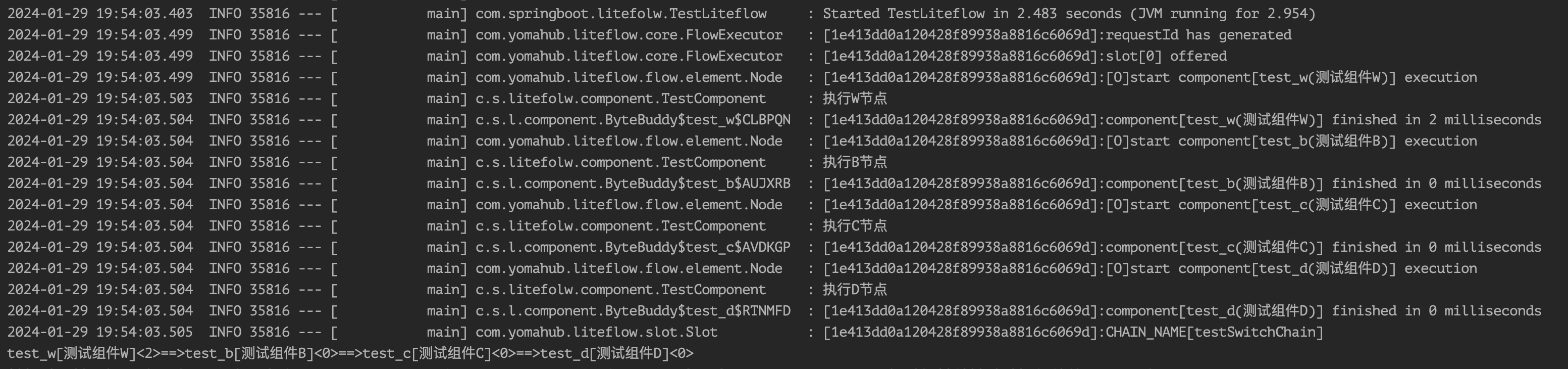Click the 'requestId has generated' log line
1568x369 pixels.
pos(1057,35)
